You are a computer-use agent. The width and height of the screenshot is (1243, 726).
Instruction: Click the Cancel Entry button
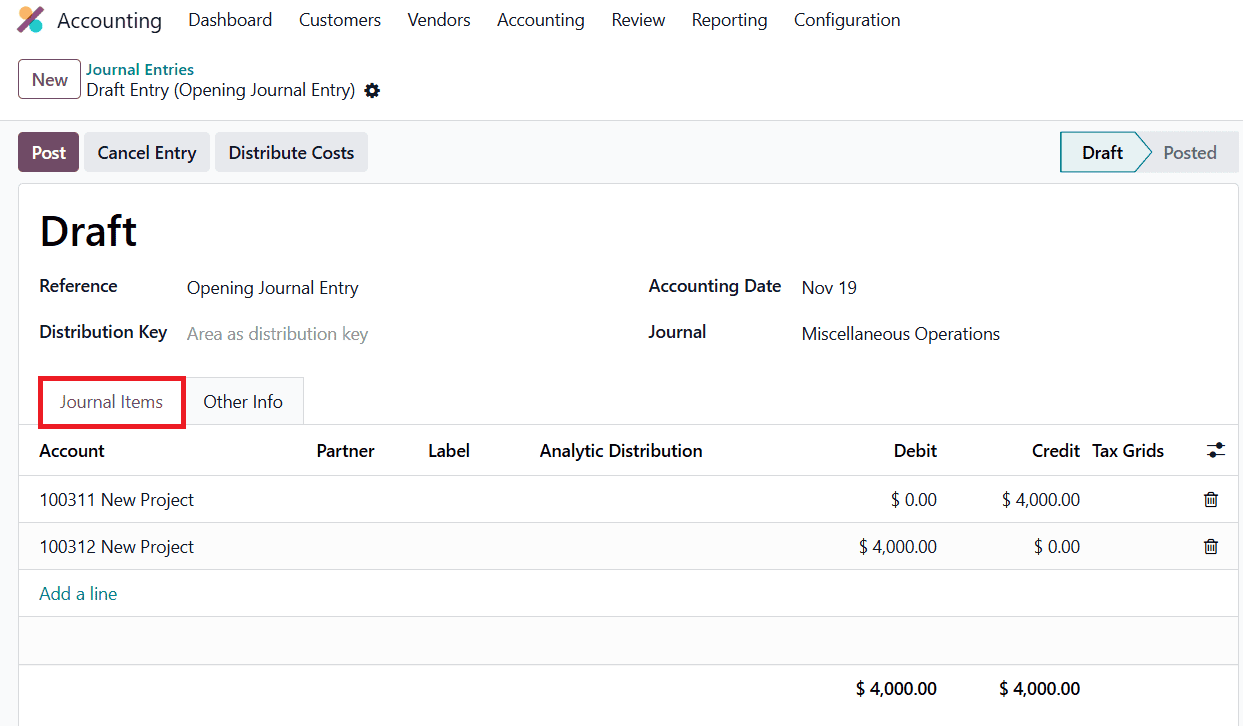pos(146,152)
